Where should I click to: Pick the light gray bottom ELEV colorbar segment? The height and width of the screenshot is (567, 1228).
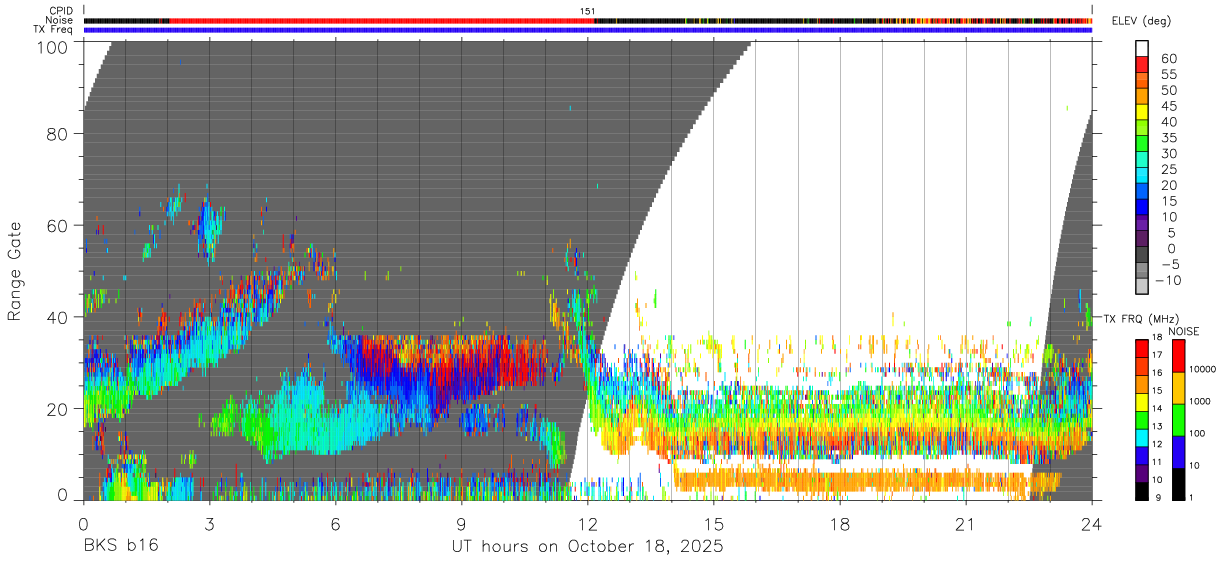pos(1142,287)
